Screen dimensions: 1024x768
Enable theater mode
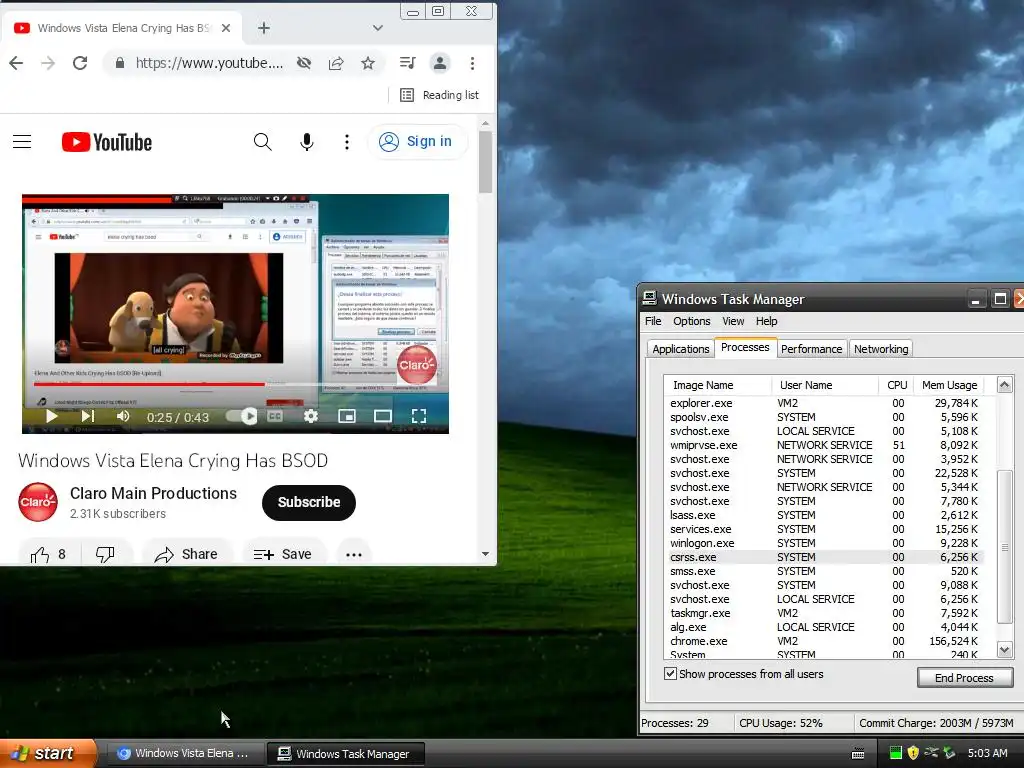[x=383, y=416]
